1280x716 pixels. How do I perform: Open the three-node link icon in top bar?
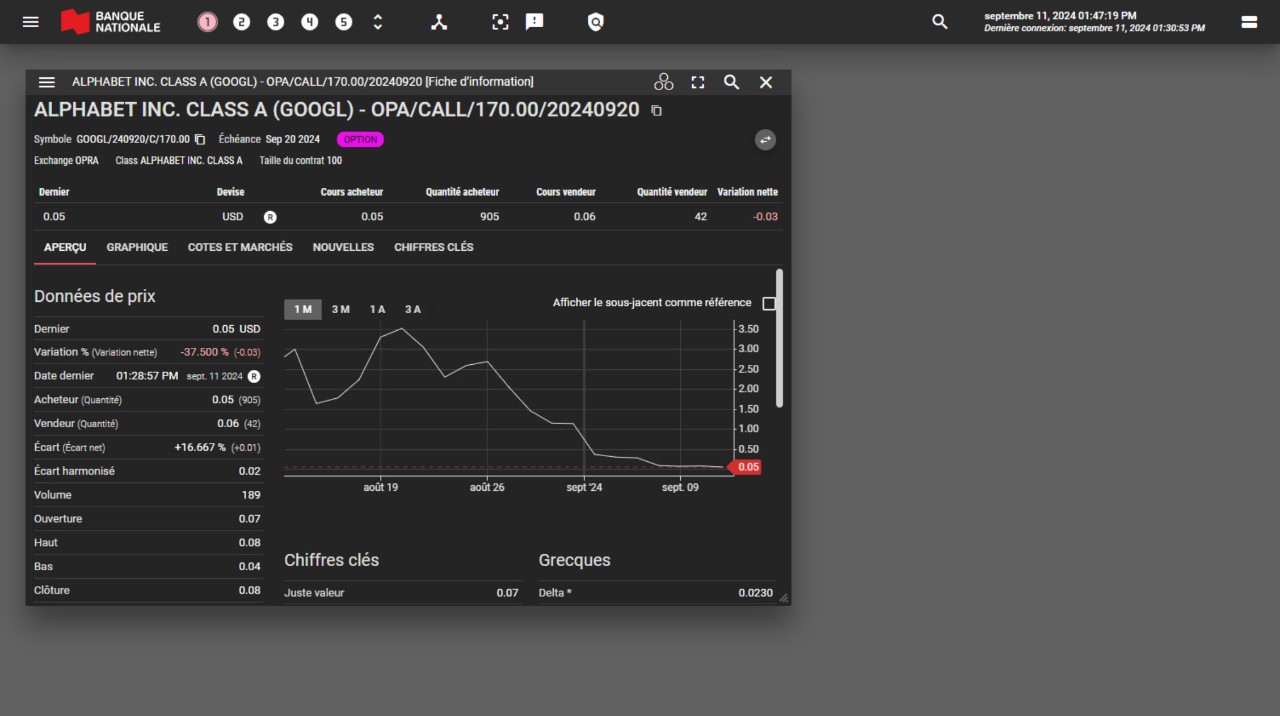tap(439, 21)
